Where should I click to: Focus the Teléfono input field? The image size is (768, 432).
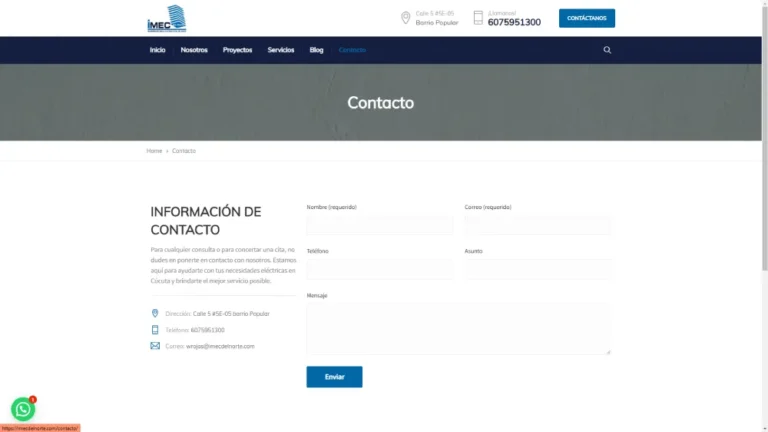pyautogui.click(x=380, y=269)
